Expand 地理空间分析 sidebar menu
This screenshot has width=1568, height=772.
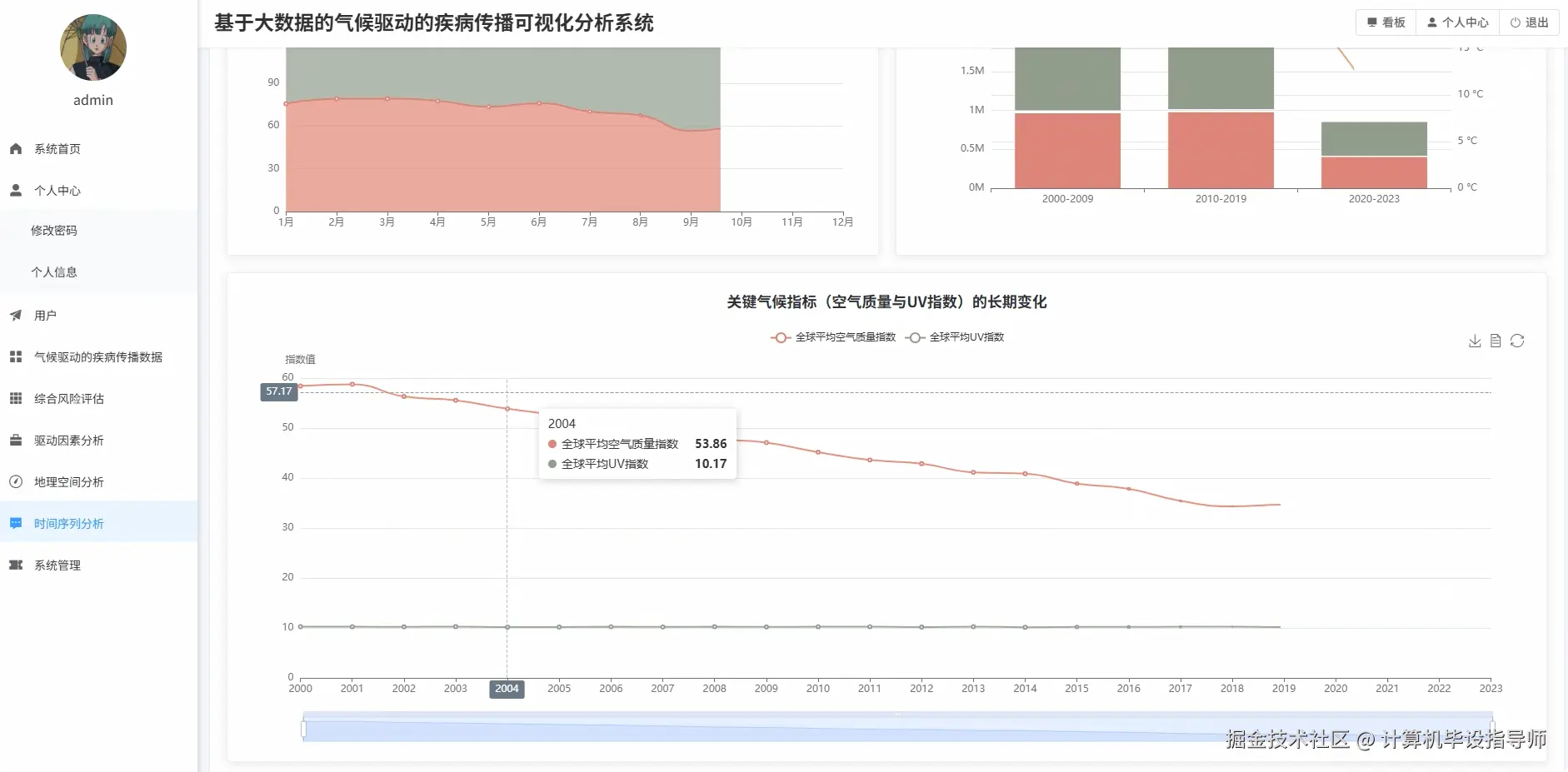99,482
